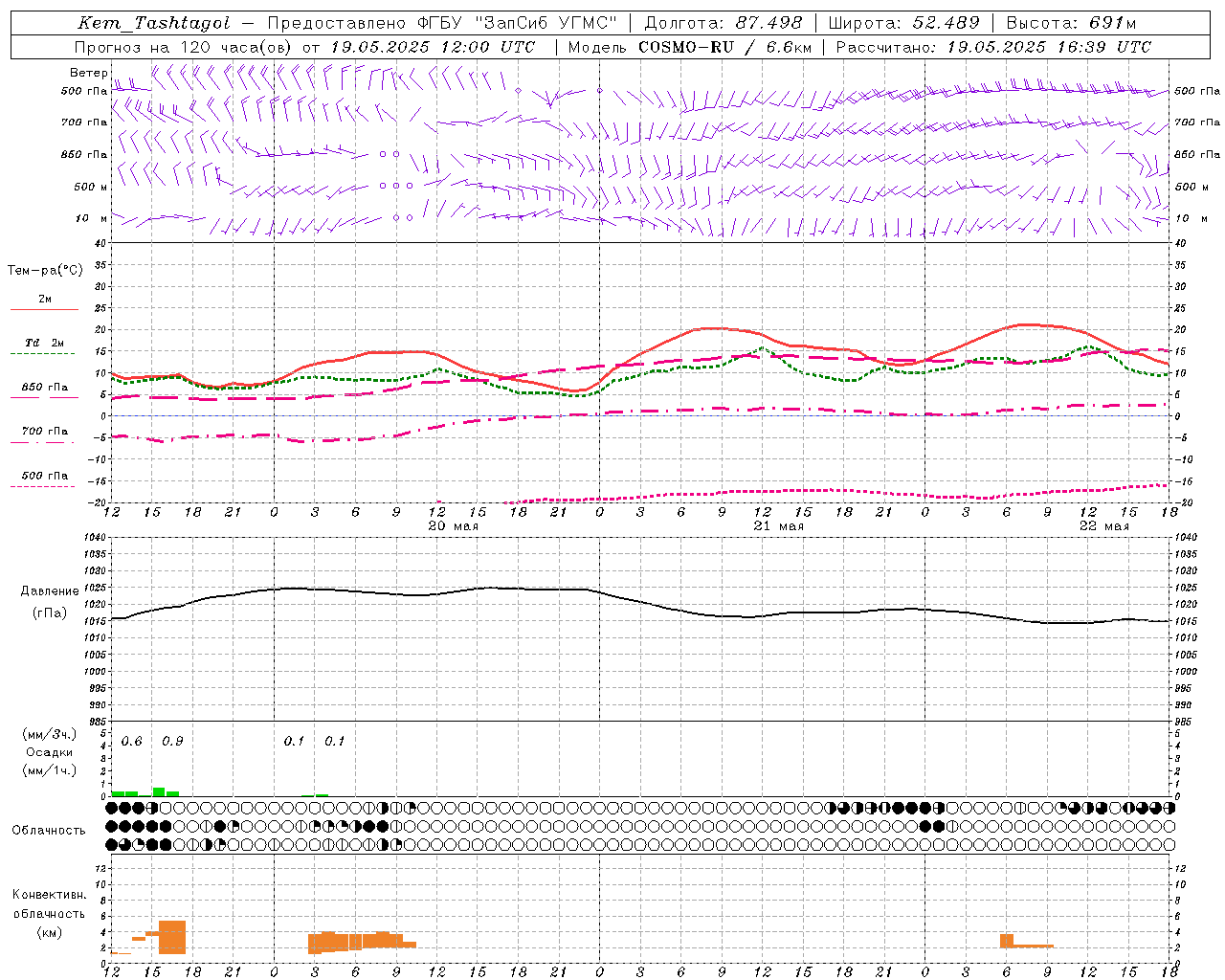
Task: Click the Kem_Tashtagol station title
Action: click(154, 23)
